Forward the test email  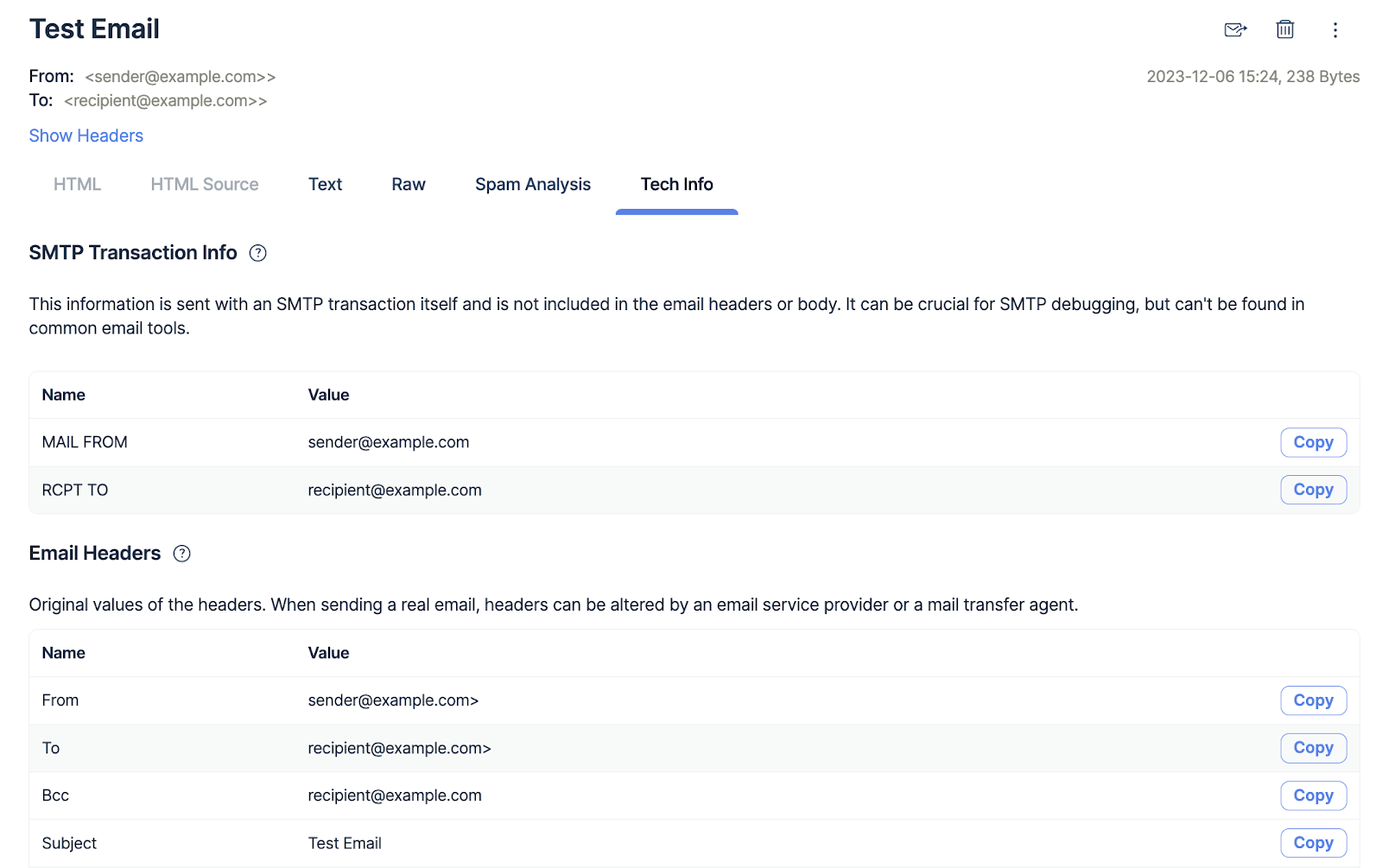click(x=1234, y=29)
